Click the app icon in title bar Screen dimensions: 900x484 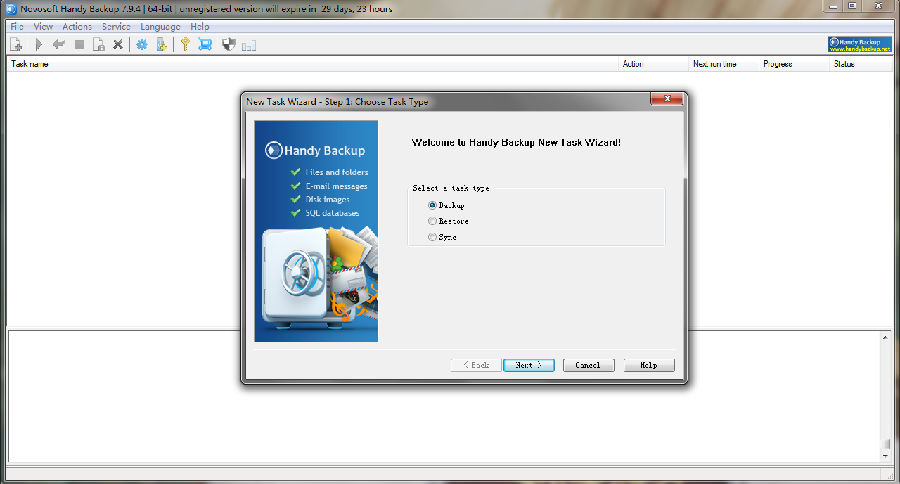(11, 9)
